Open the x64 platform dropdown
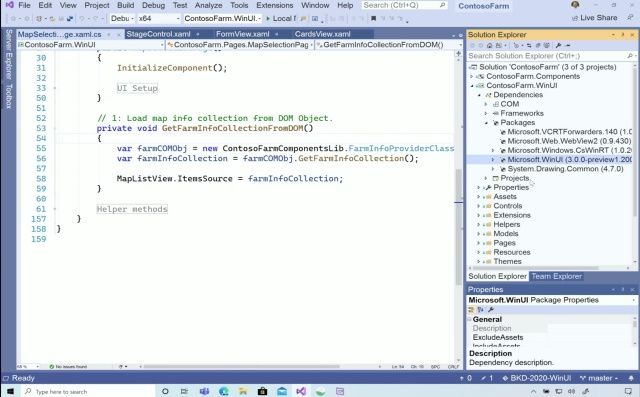Viewport: 640px width, 397px height. (158, 18)
